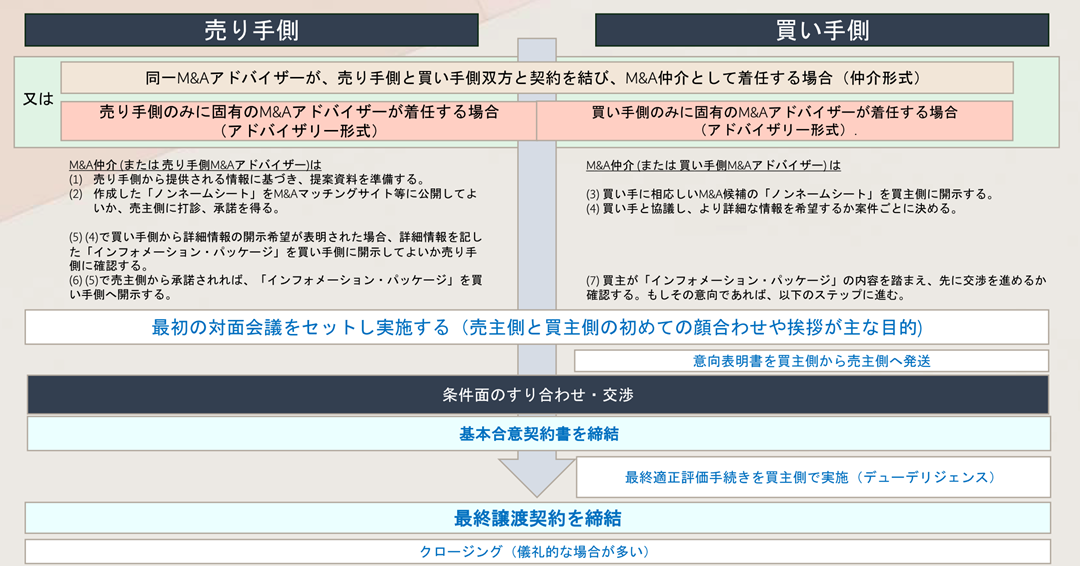Click step (3) disclosing ノンネームシート to buyer
The width and height of the screenshot is (1080, 566).
click(x=789, y=194)
